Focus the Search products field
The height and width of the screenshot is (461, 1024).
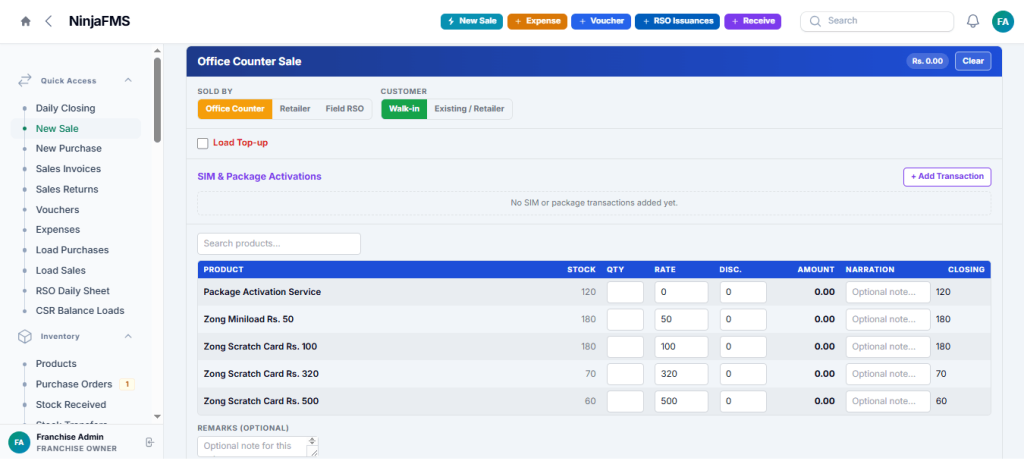click(x=279, y=244)
